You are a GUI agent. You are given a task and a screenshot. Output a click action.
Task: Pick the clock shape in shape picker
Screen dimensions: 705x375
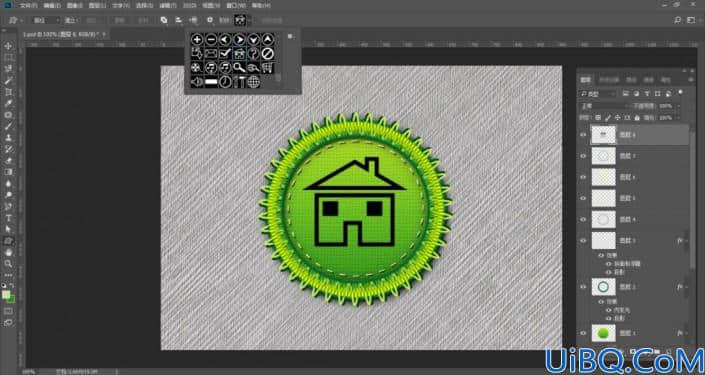225,82
